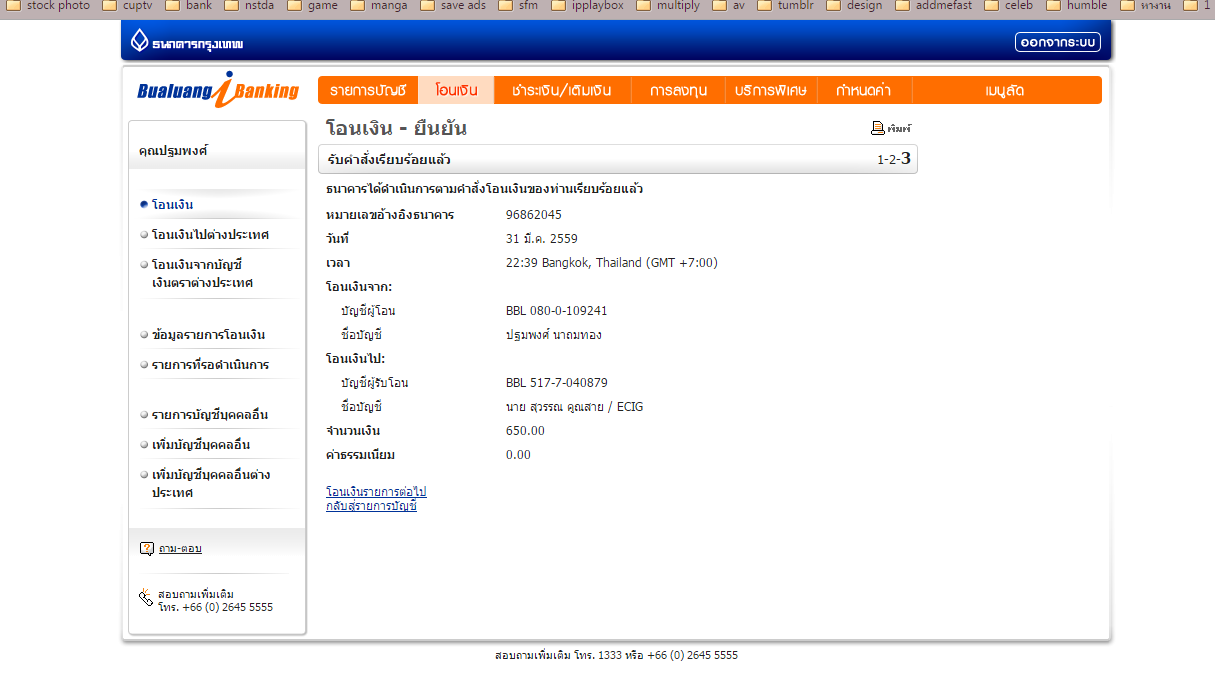Click recipient name นาย สุวรรณ คุณสาย / ECIG

(575, 407)
